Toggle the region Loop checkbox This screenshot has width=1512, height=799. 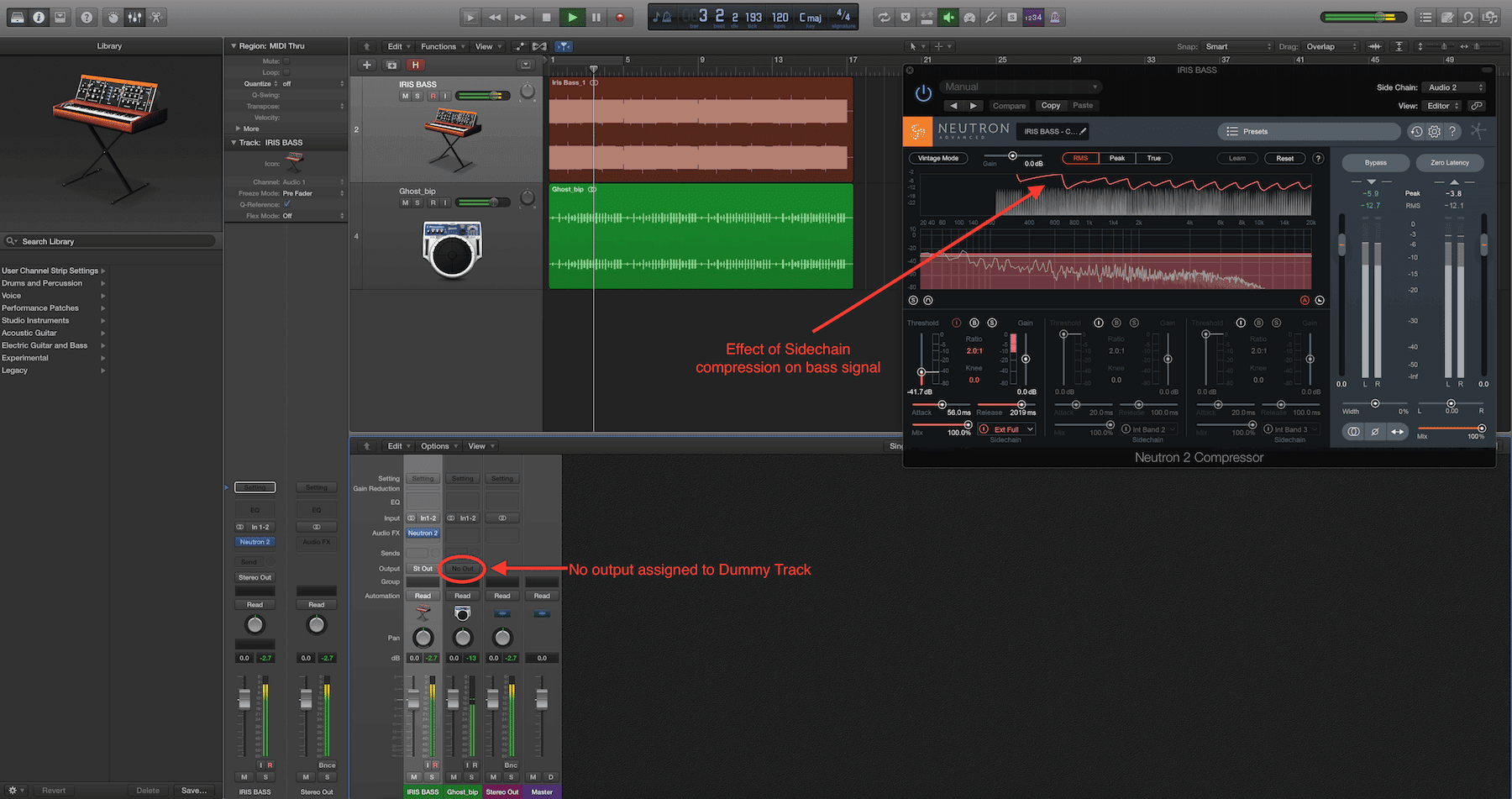[x=286, y=72]
